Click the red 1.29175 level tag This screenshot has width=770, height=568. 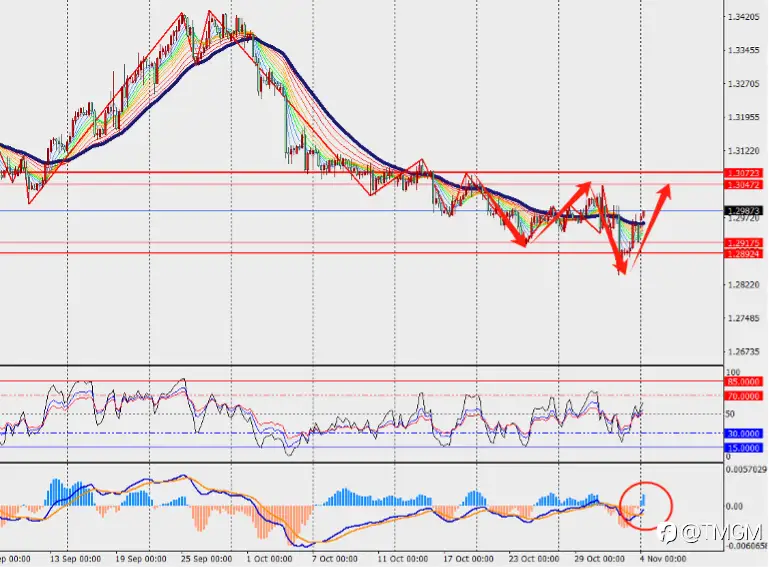click(x=743, y=243)
